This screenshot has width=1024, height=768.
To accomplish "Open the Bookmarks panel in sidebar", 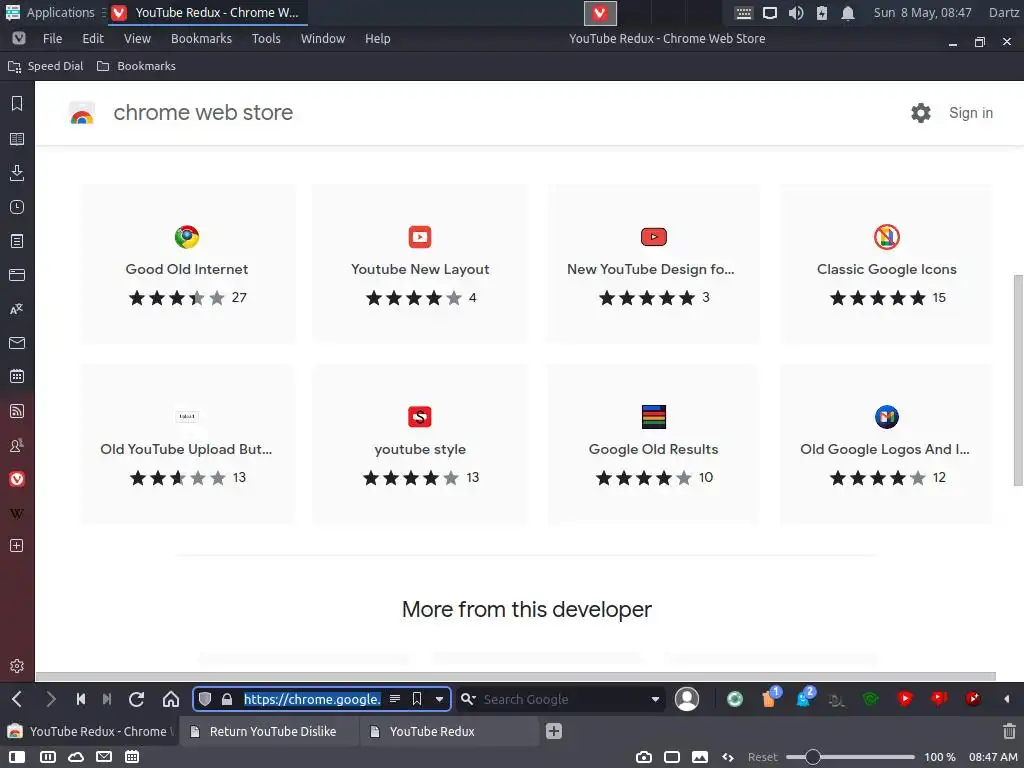I will [17, 103].
